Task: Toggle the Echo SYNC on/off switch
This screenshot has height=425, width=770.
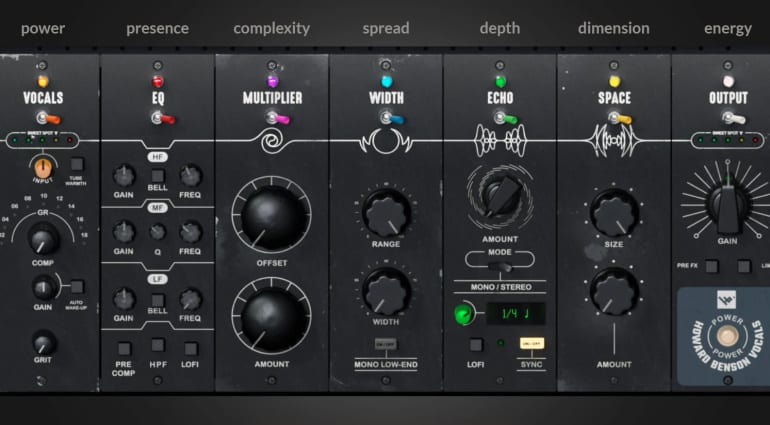Action: (531, 343)
